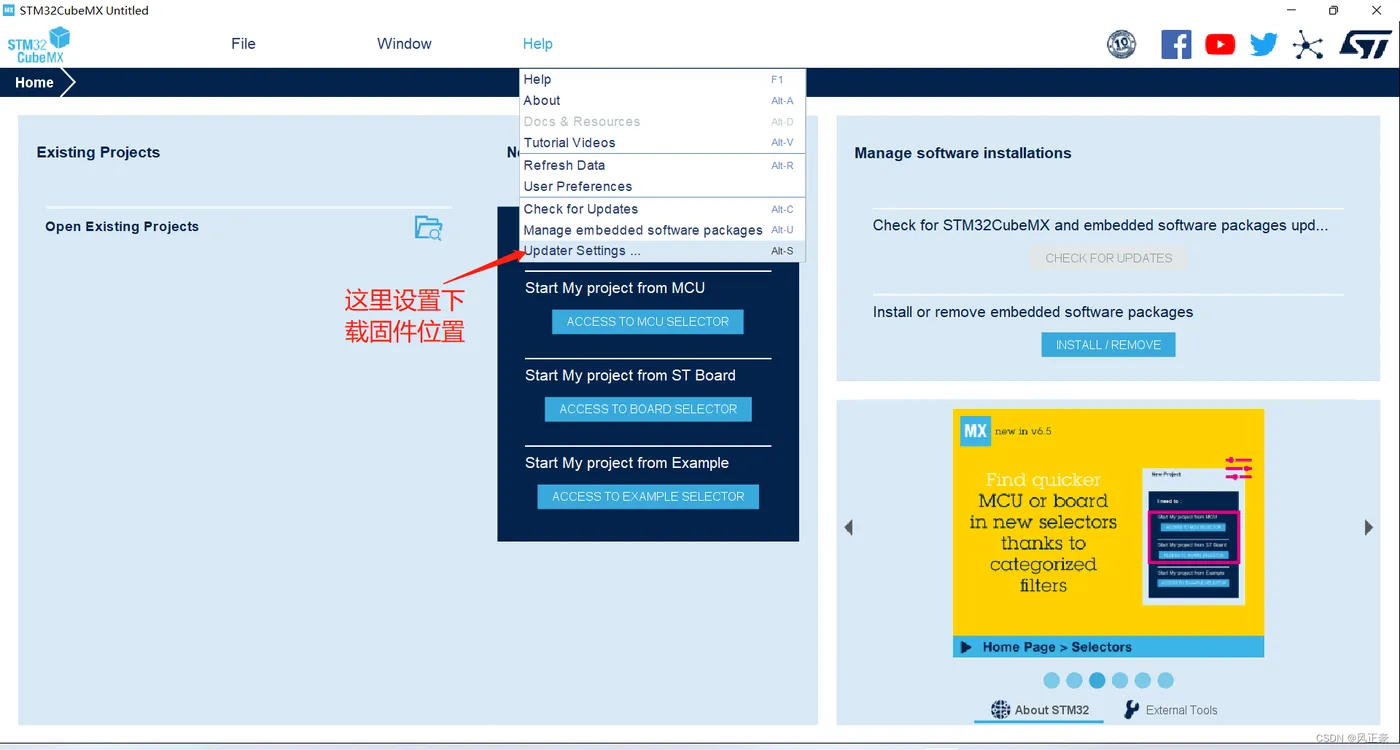
Task: Click the ST company logo
Action: [1365, 44]
